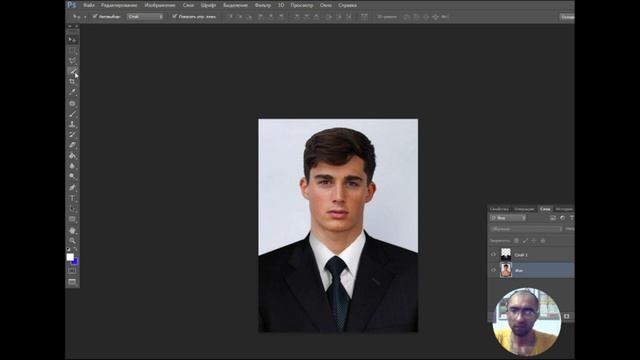Open the layer blend mode dropdown
640x360 pixels.
pyautogui.click(x=526, y=229)
